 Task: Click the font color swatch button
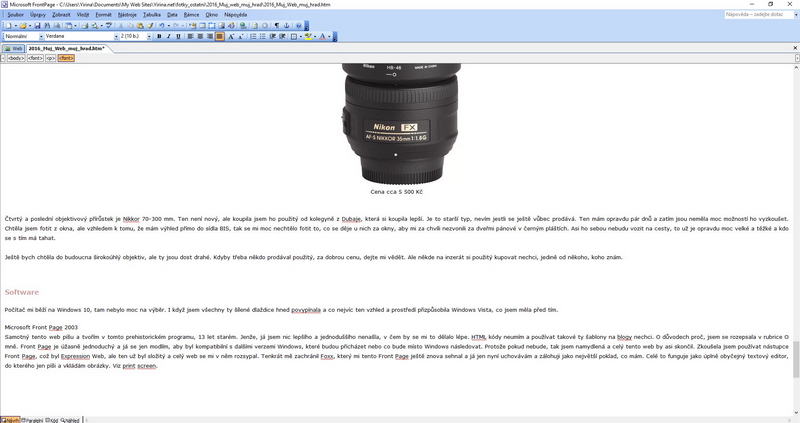pyautogui.click(x=324, y=36)
